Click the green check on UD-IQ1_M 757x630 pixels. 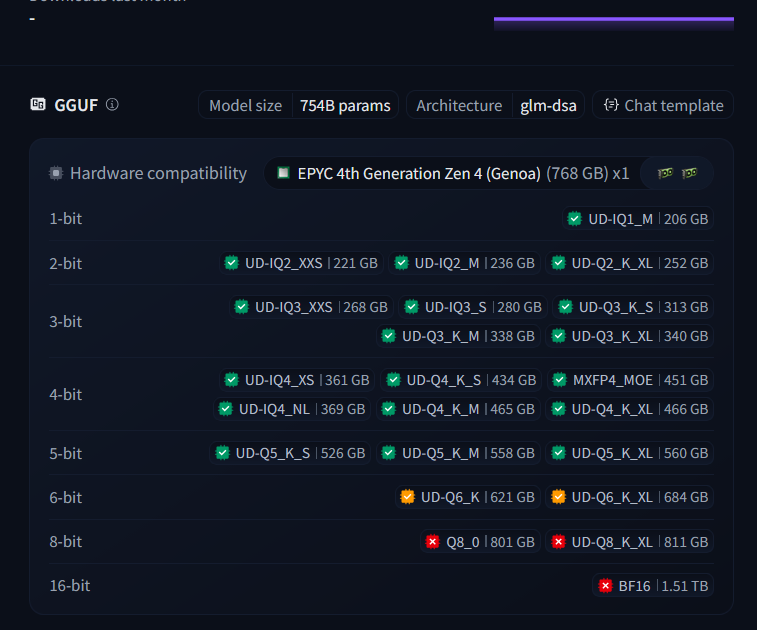[575, 219]
